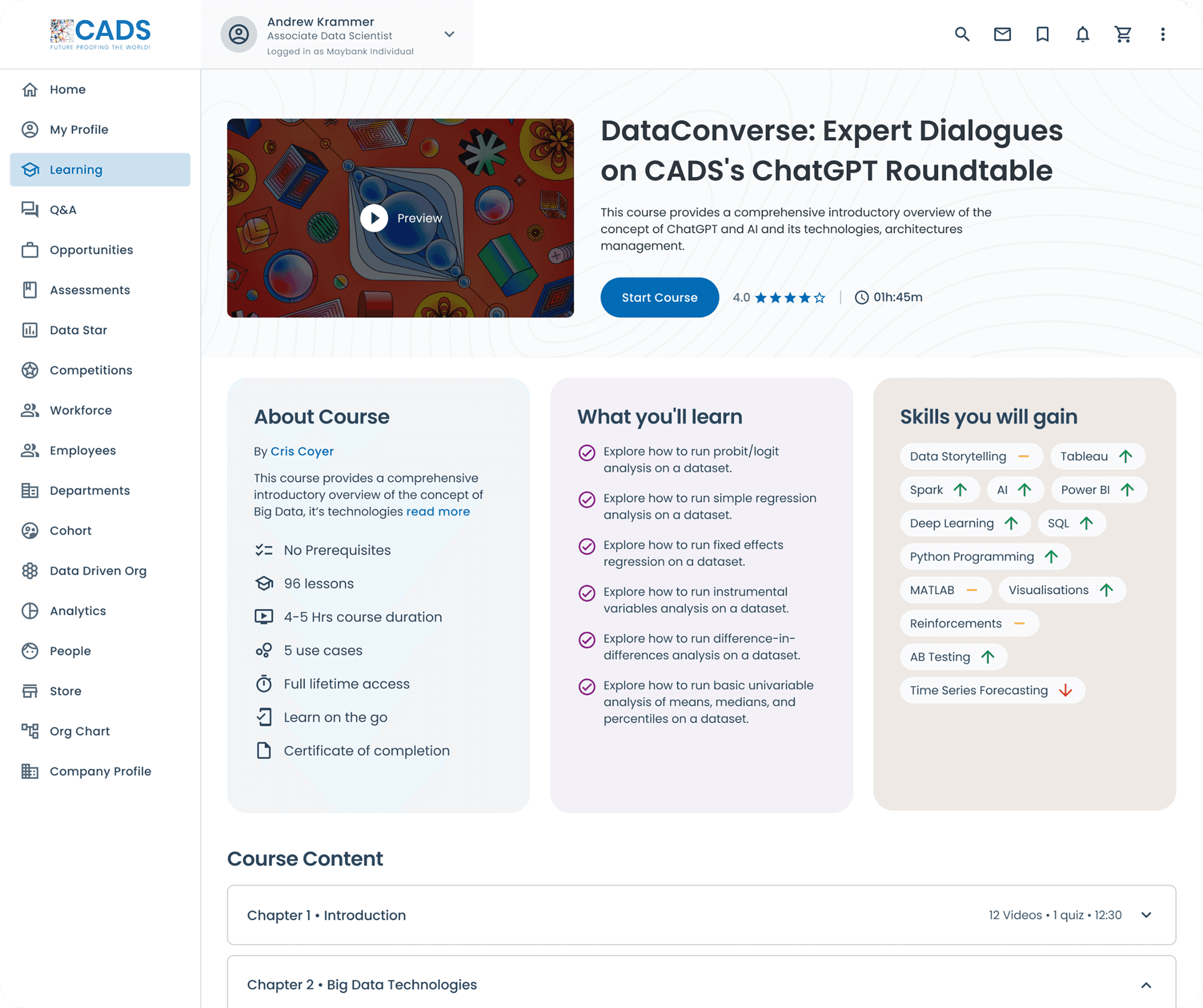Open the shopping cart icon
Screen dimensions: 1203x1008
pyautogui.click(x=1123, y=34)
